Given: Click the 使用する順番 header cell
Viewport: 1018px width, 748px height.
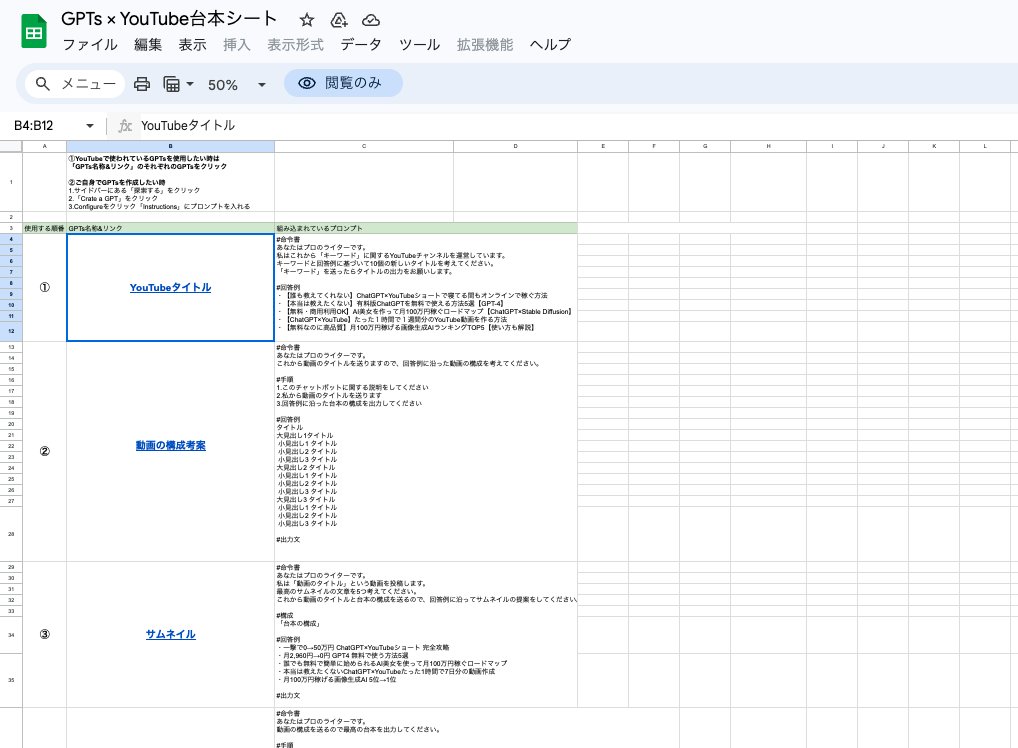Looking at the screenshot, I should pyautogui.click(x=45, y=228).
